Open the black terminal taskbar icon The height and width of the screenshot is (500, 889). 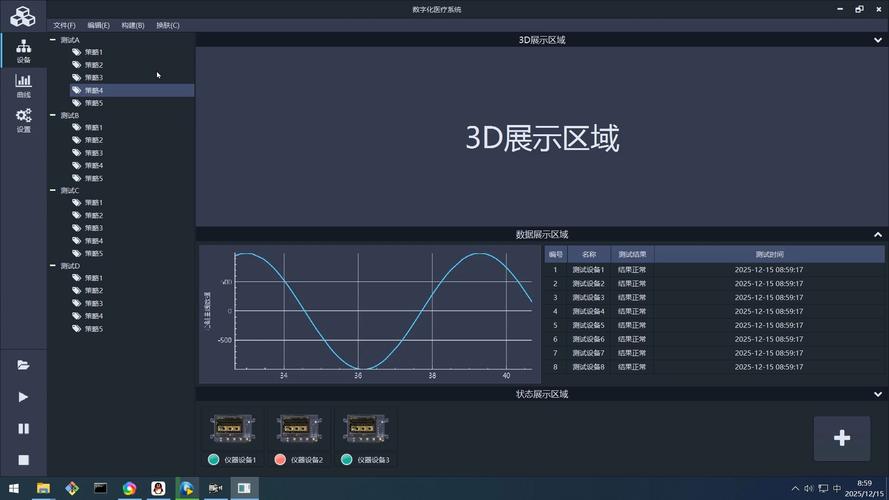pos(100,488)
